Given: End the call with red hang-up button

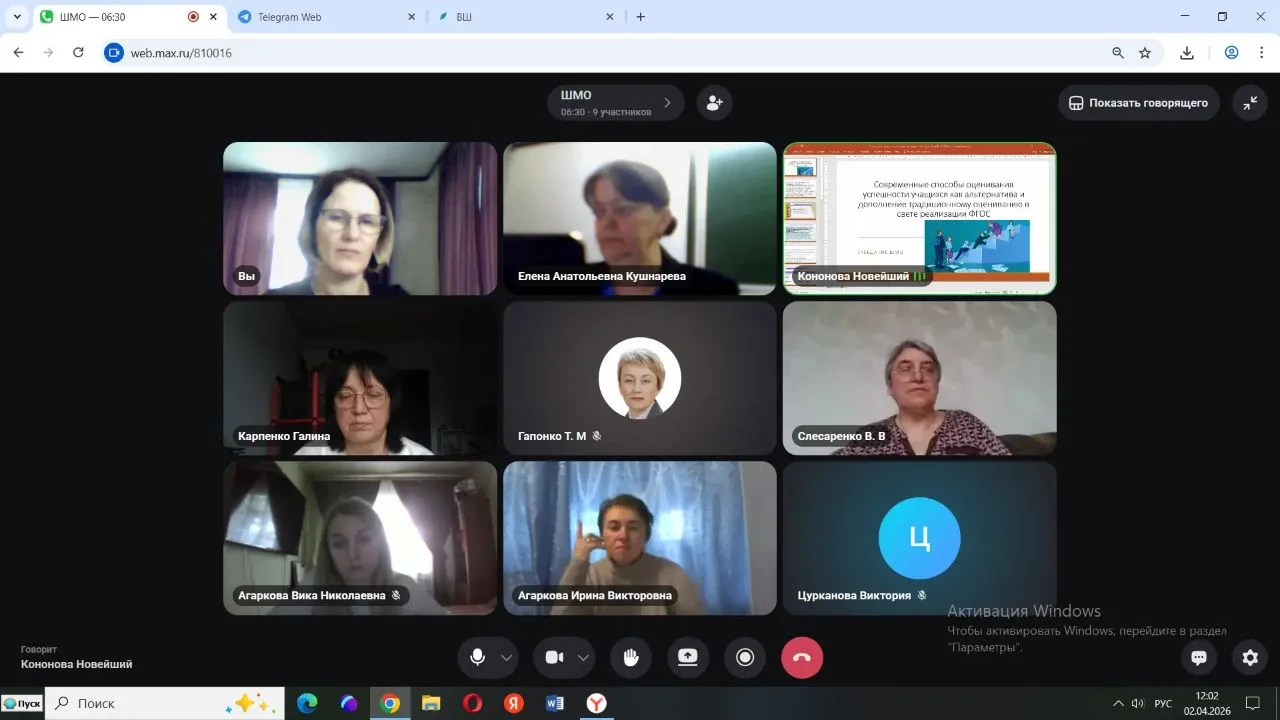Looking at the screenshot, I should click(x=802, y=657).
